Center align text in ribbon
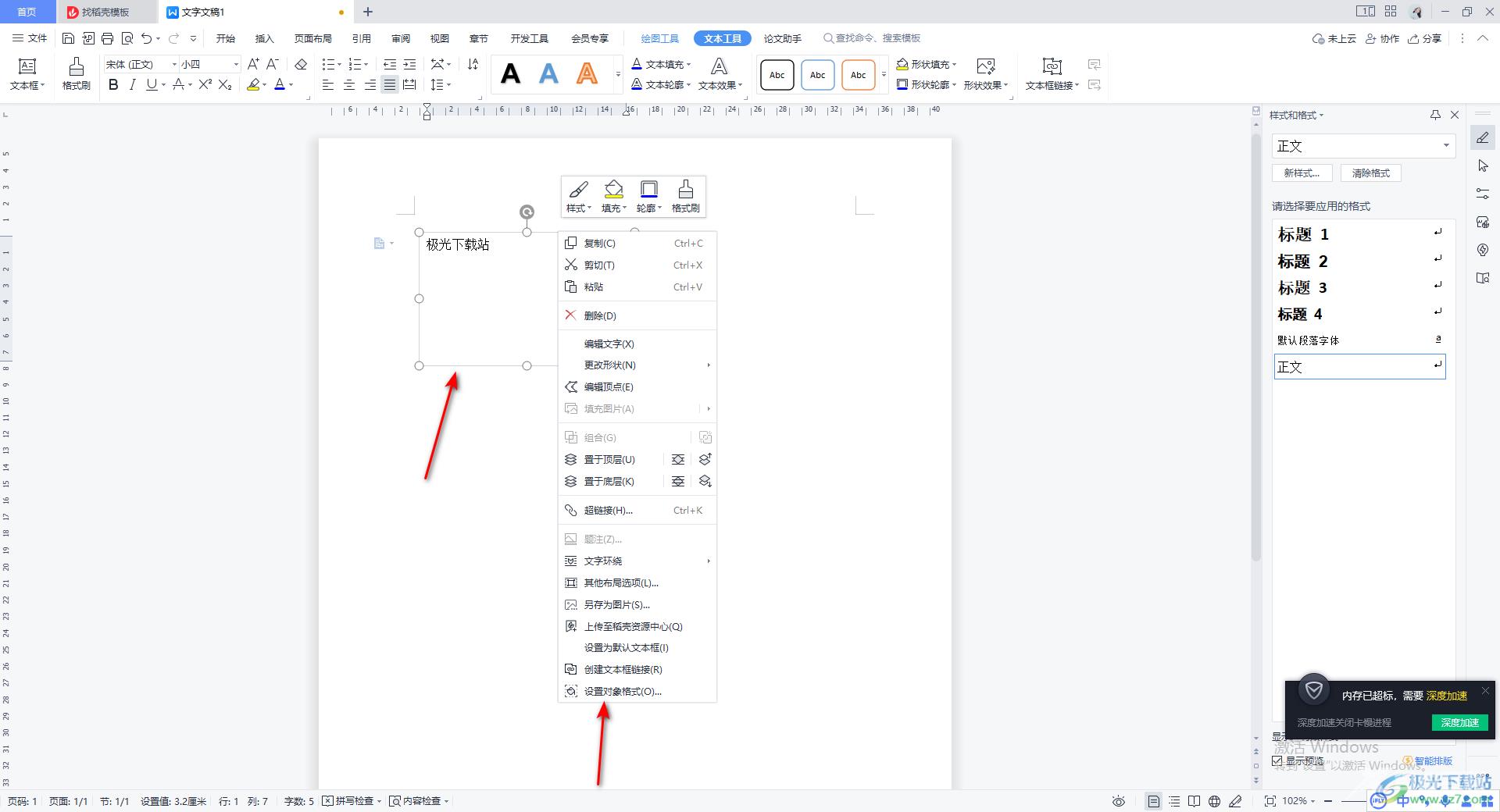1500x812 pixels. (x=349, y=84)
